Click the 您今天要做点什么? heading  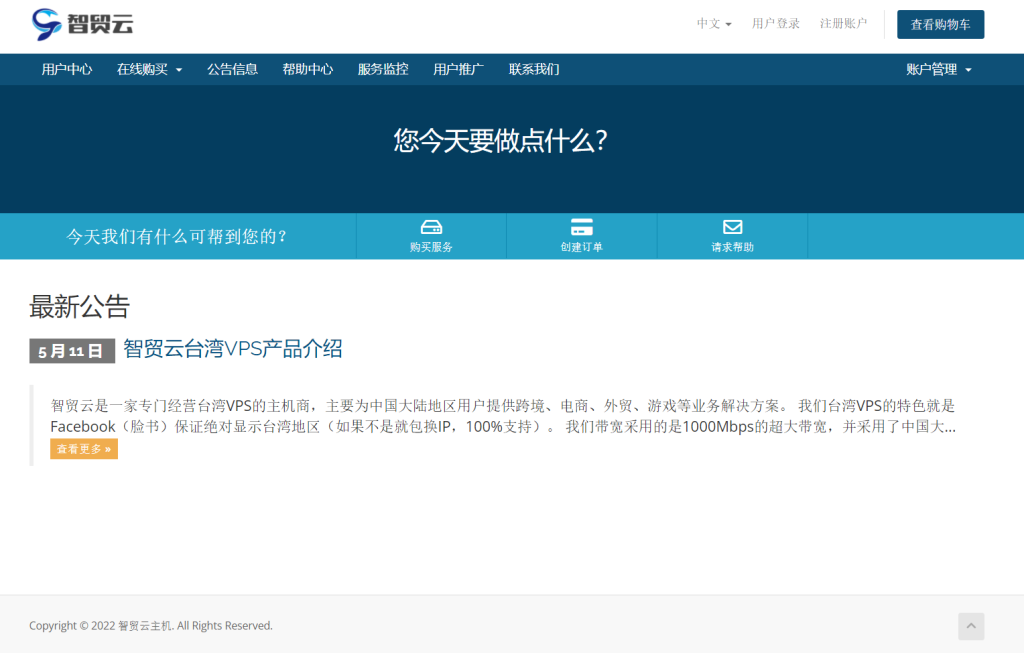[x=501, y=141]
